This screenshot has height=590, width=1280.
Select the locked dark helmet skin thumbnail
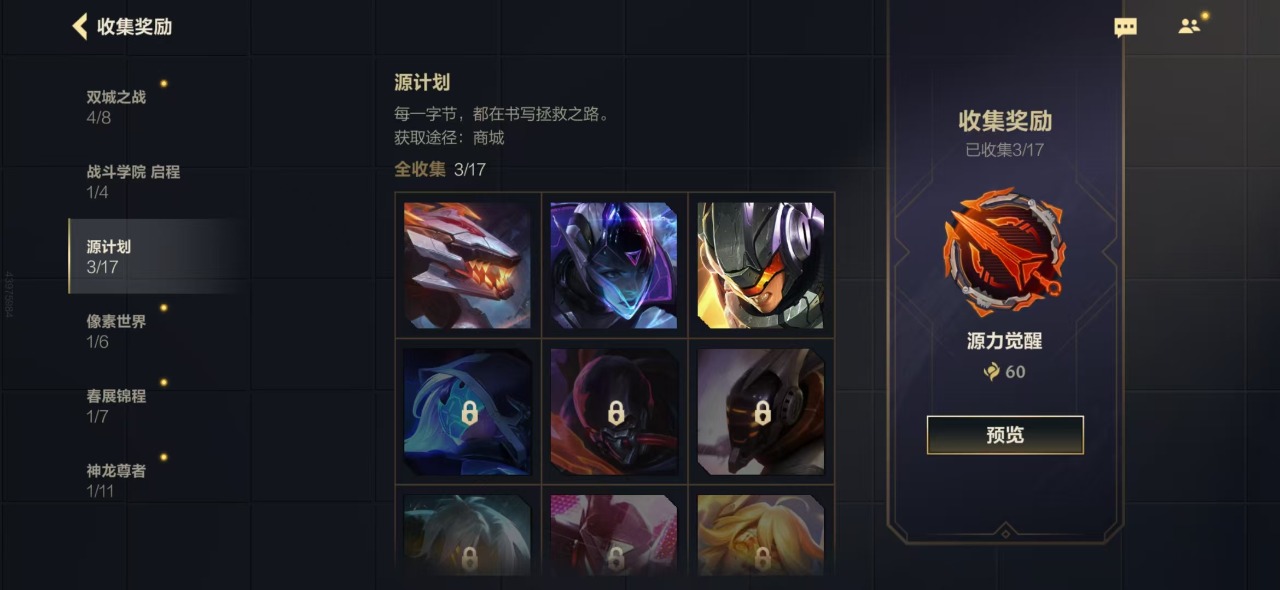(761, 411)
